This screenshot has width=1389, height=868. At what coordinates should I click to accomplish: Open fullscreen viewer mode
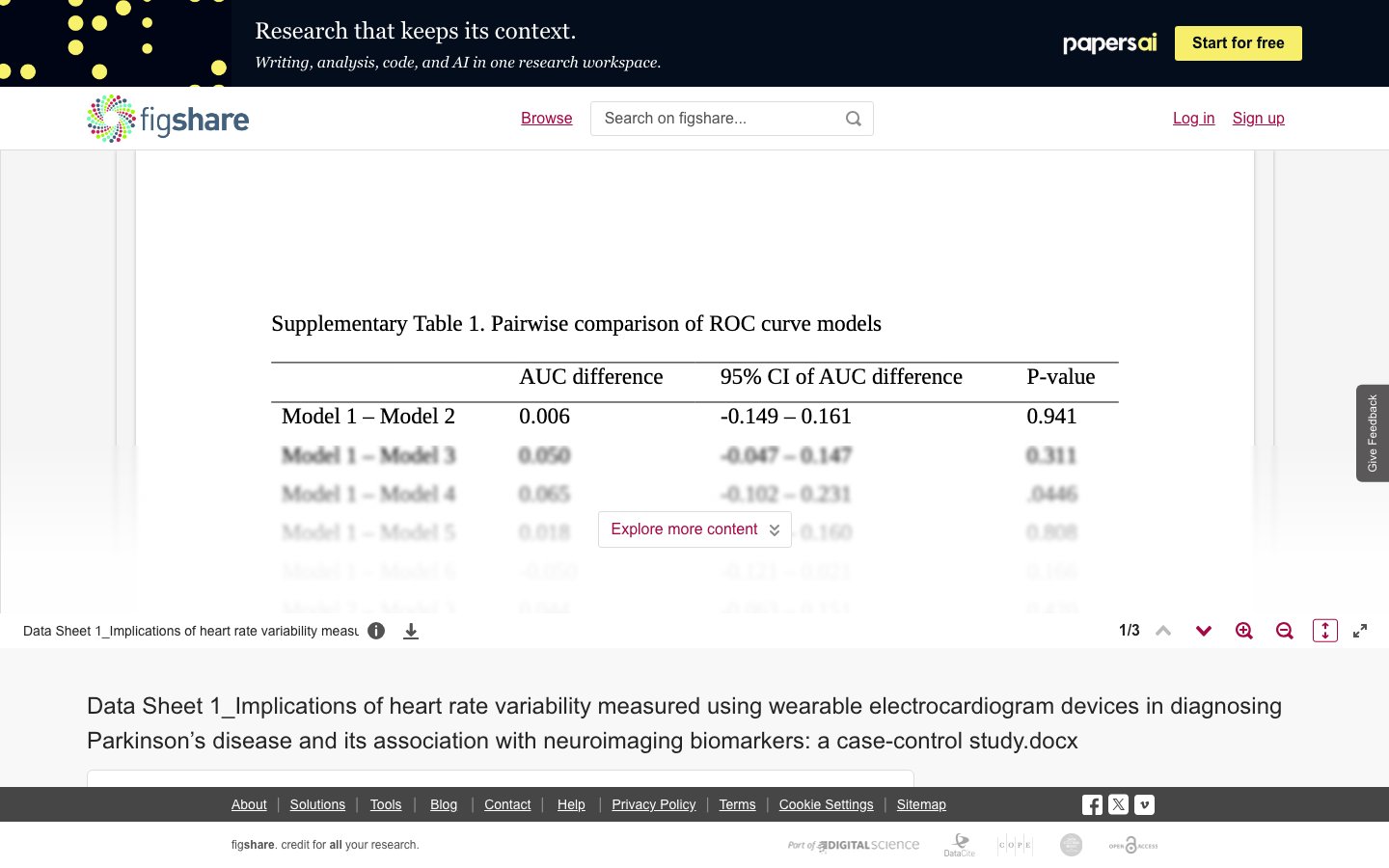coord(1360,631)
